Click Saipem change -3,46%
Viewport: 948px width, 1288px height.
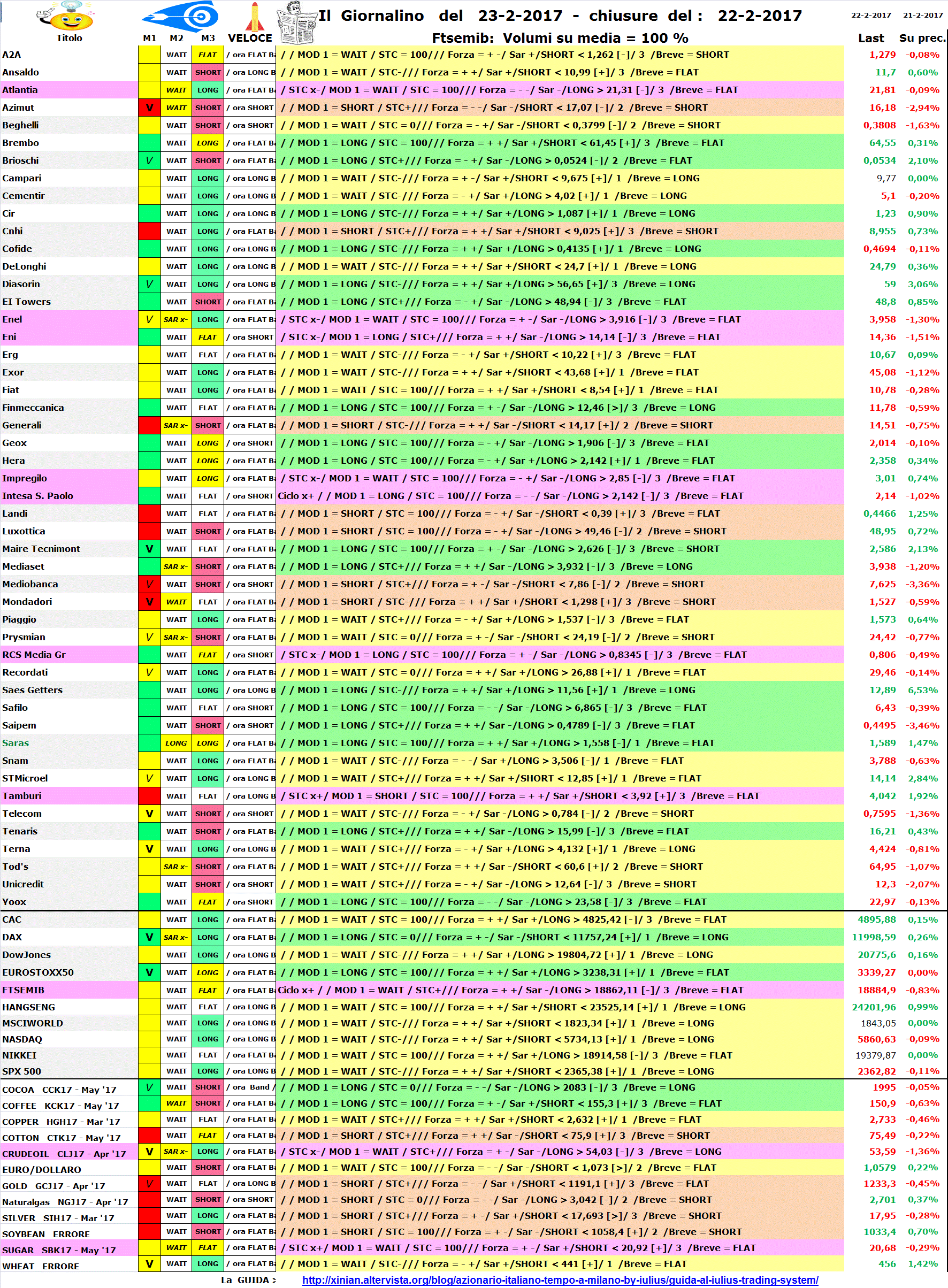click(x=923, y=726)
